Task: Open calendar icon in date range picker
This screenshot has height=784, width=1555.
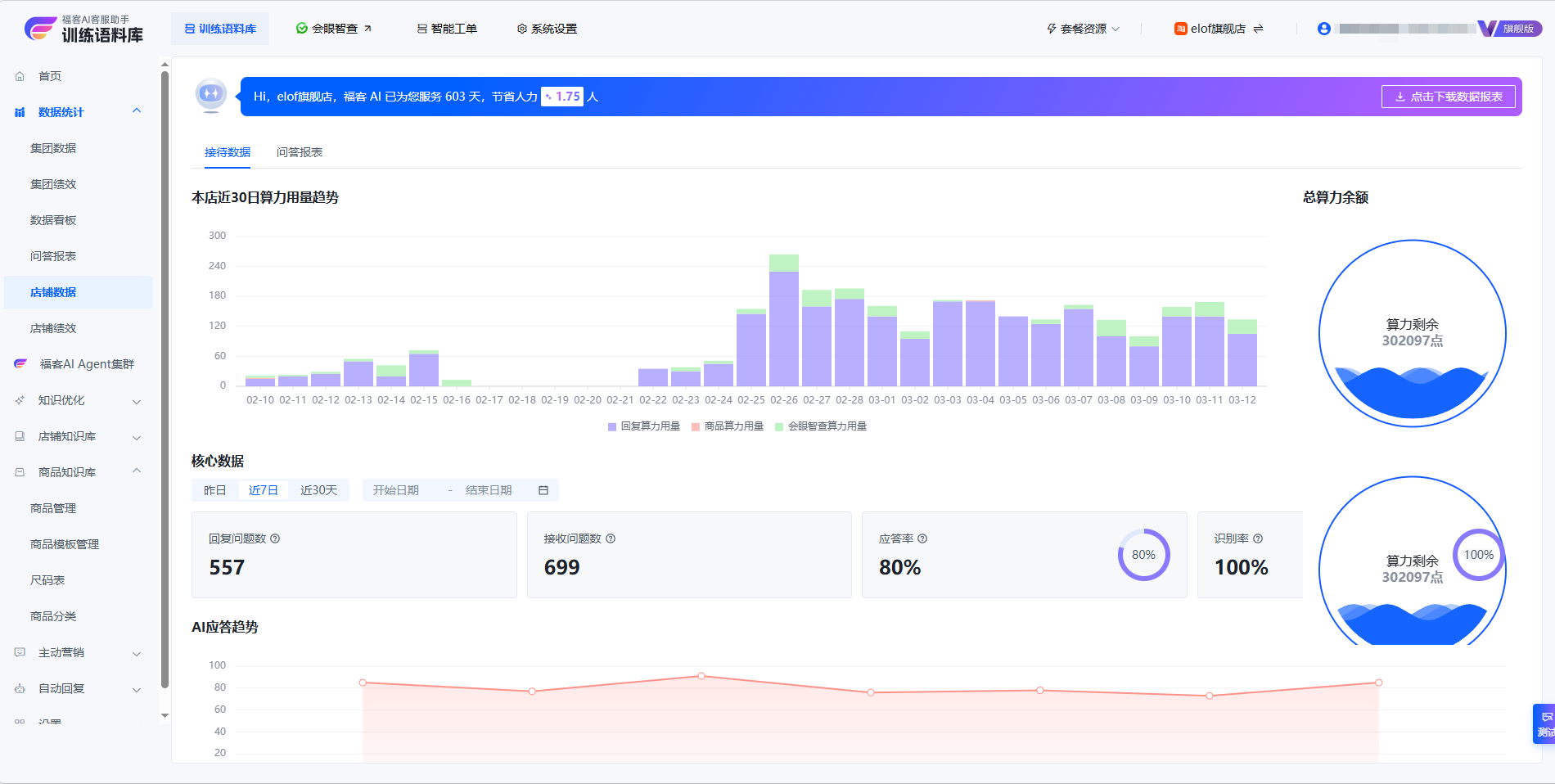Action: 543,490
